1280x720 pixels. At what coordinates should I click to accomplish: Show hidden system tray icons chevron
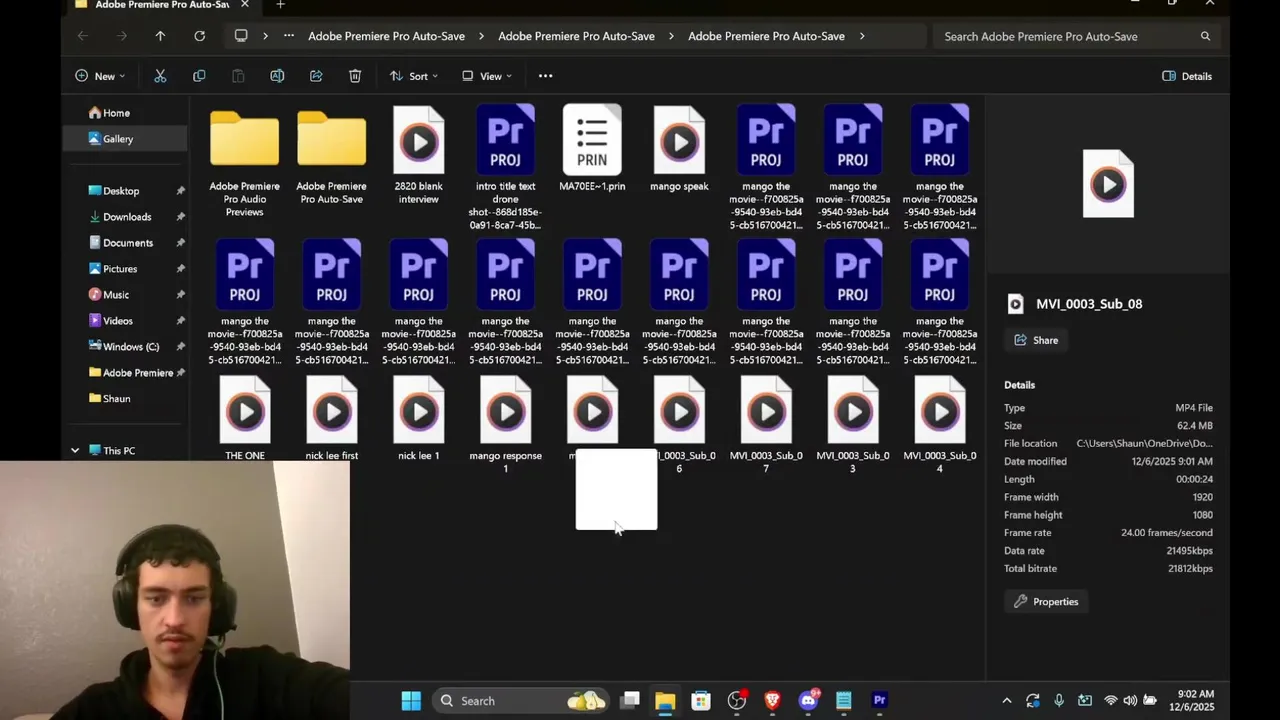tap(1007, 701)
